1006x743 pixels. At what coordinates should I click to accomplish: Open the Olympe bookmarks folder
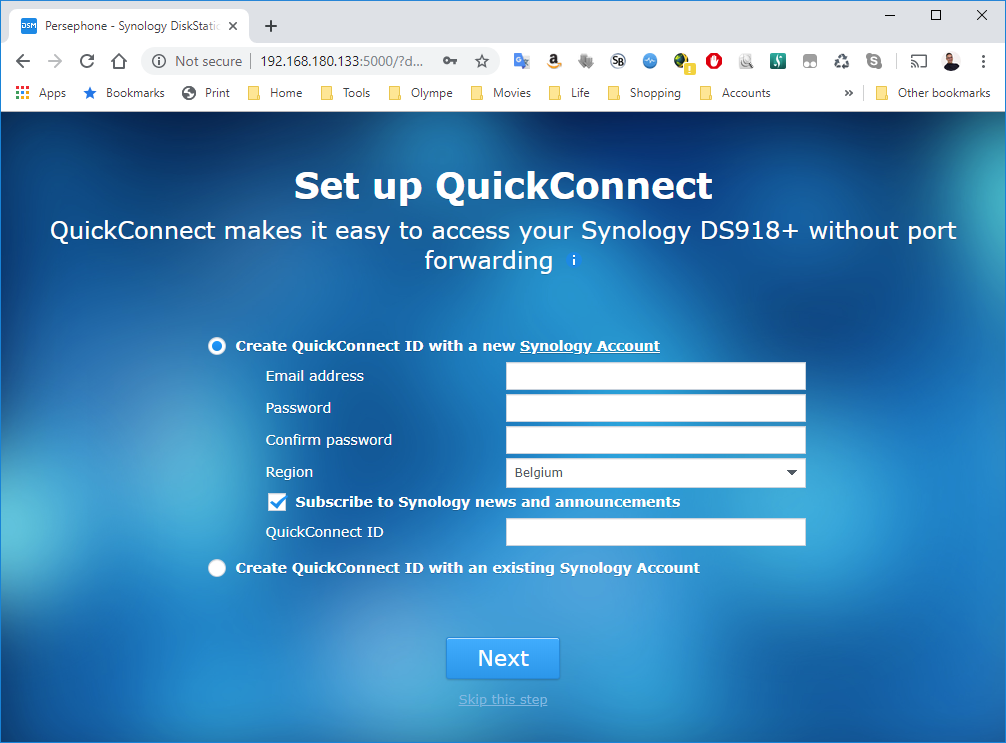pyautogui.click(x=421, y=93)
